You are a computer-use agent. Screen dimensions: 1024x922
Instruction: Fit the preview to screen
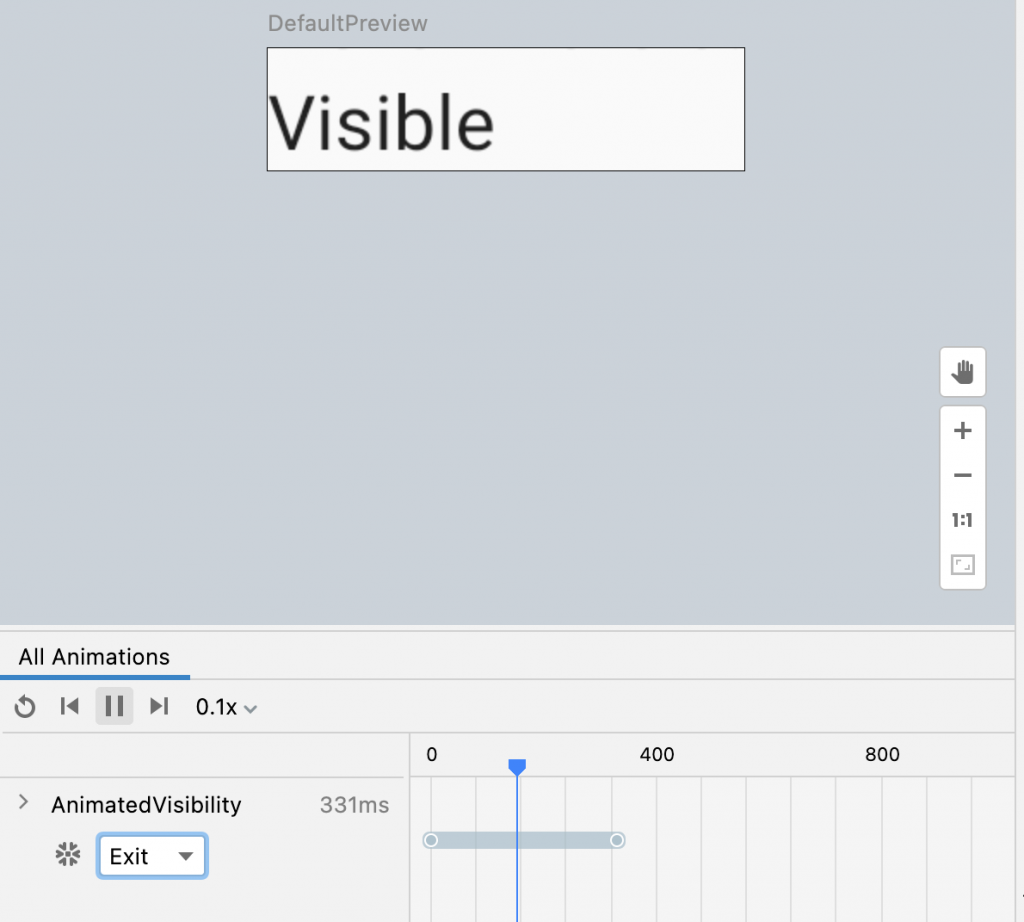click(x=963, y=565)
